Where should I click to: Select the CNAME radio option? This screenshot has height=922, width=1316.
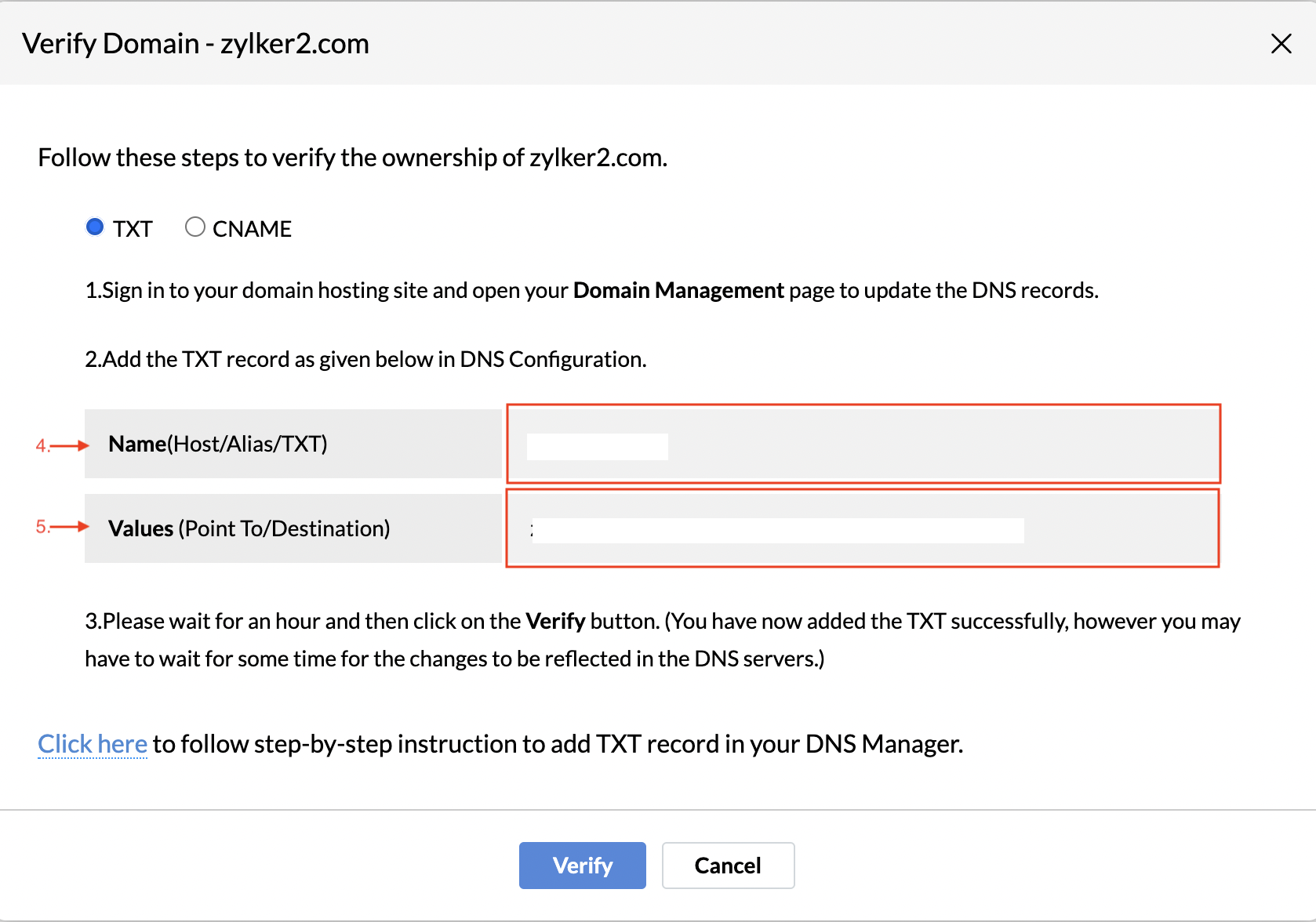195,227
